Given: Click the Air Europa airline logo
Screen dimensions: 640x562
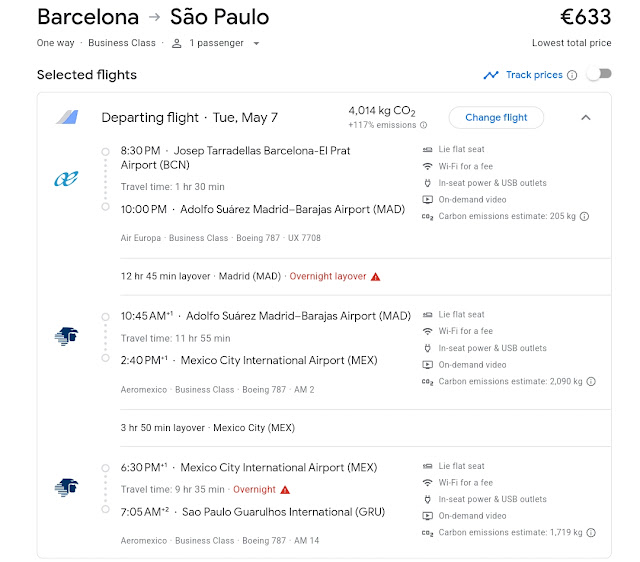Looking at the screenshot, I should click(67, 179).
